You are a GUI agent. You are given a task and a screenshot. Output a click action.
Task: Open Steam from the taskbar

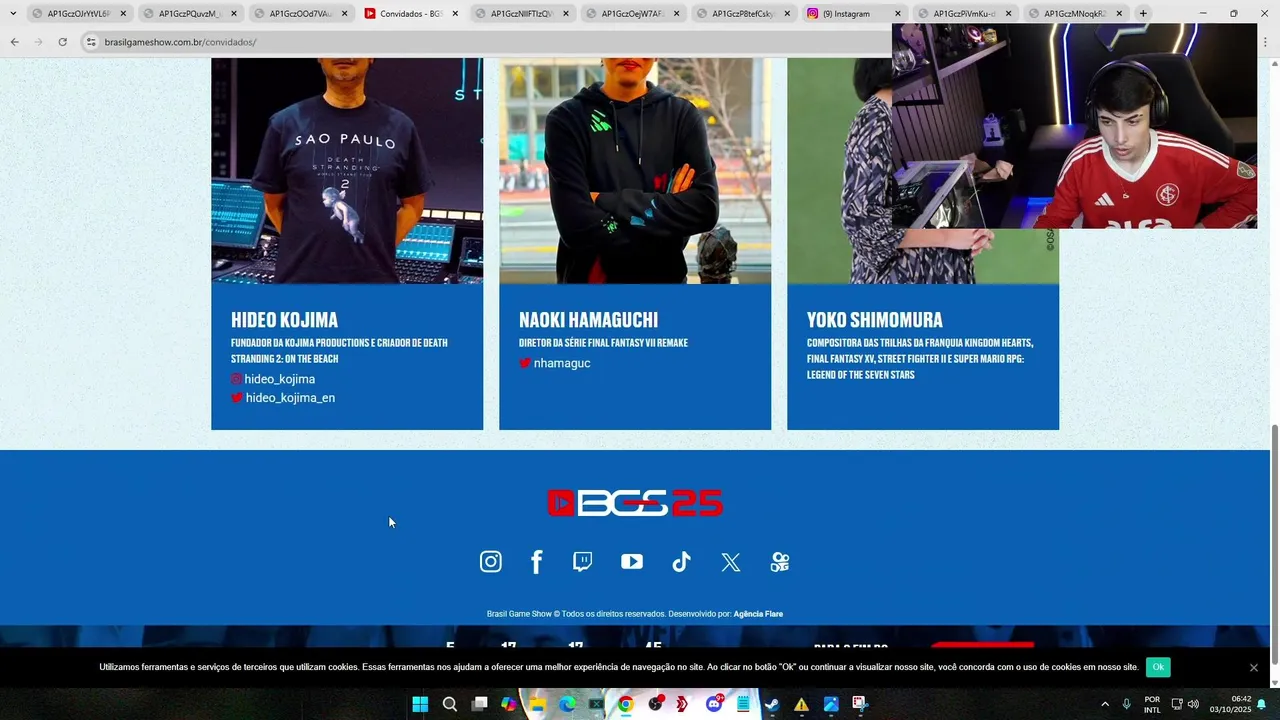click(x=772, y=704)
